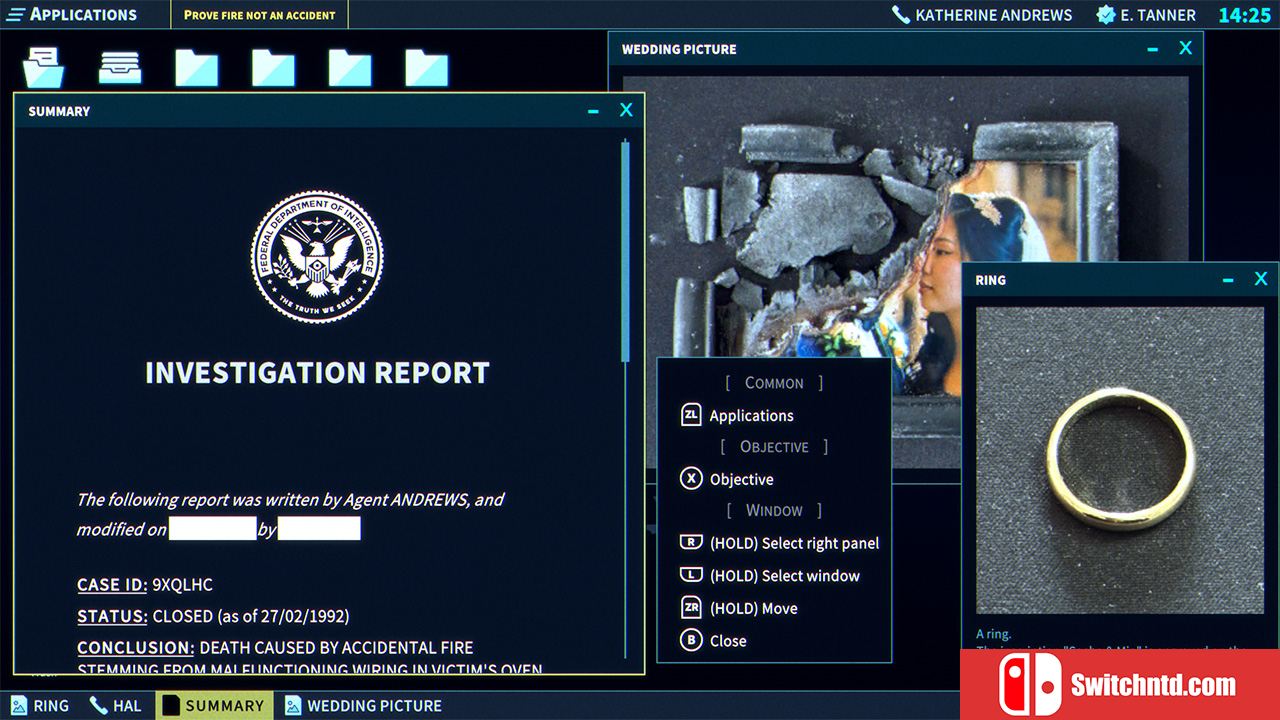
Task: Open the Applications menu in the top bar
Action: point(71,14)
